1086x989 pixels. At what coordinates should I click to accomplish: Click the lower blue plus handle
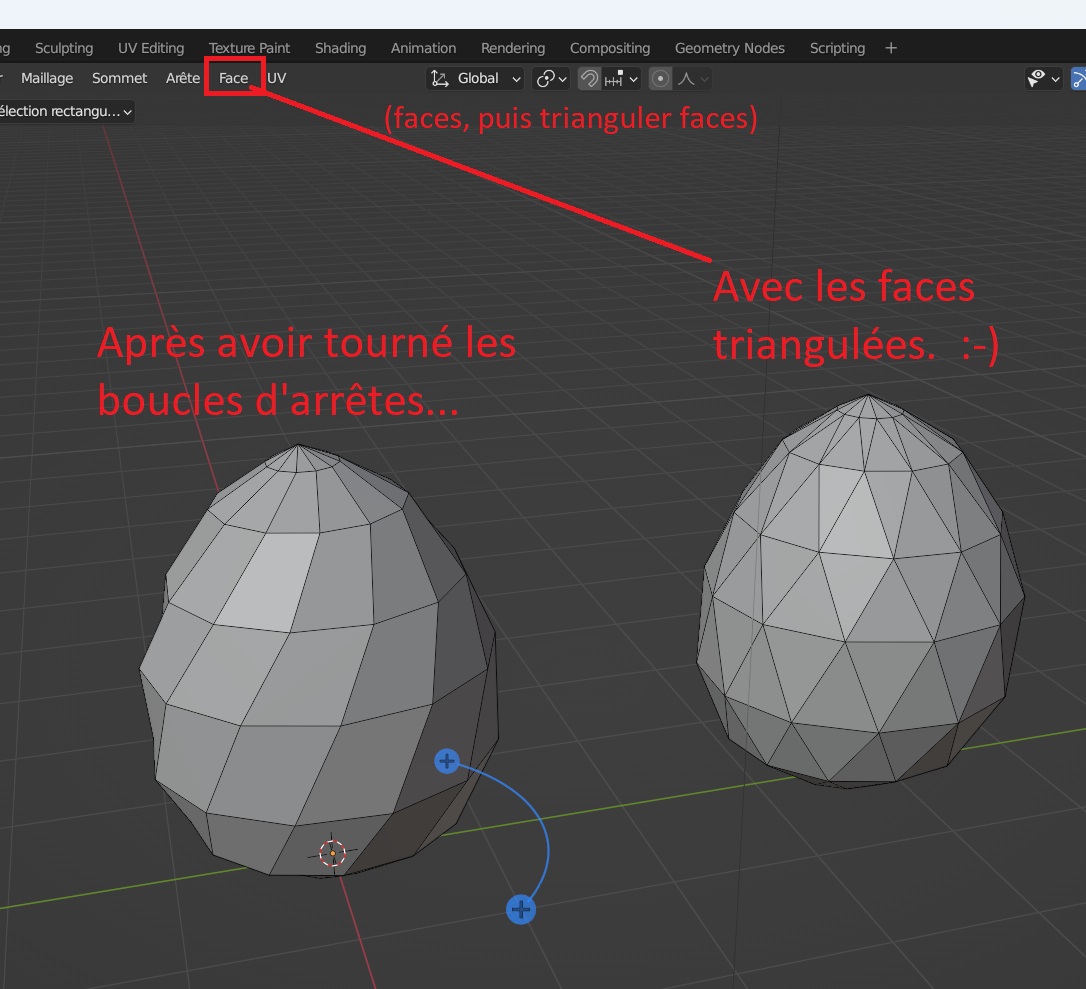tap(521, 910)
